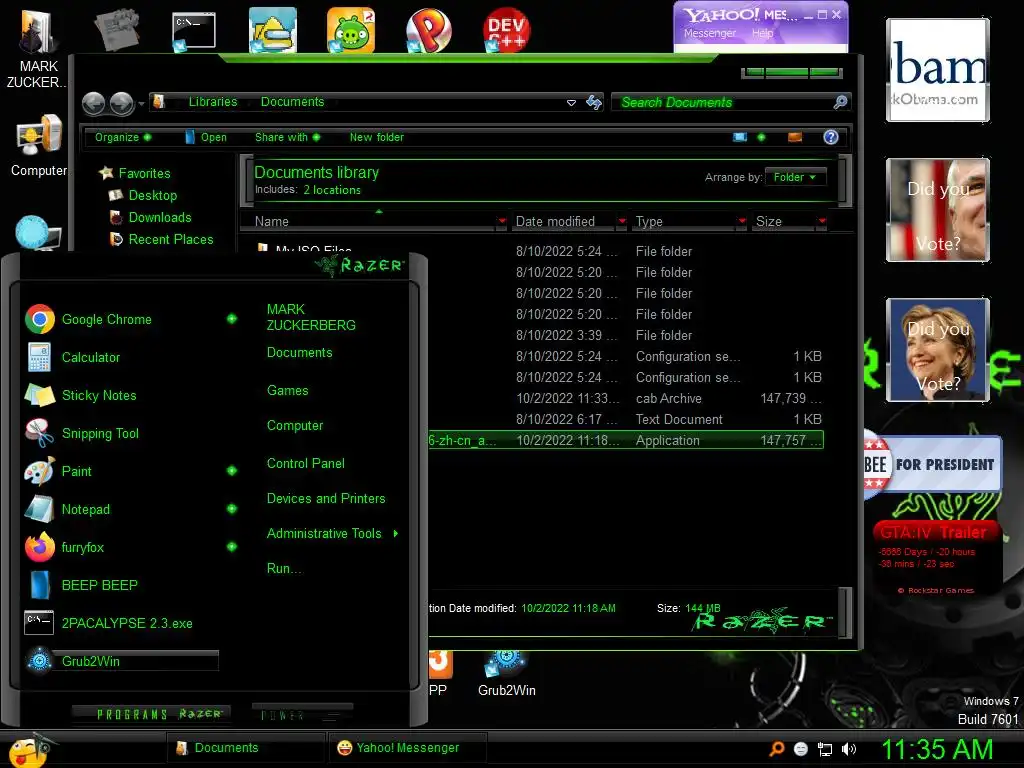
Task: Open the red P desktop shortcut
Action: [x=428, y=30]
